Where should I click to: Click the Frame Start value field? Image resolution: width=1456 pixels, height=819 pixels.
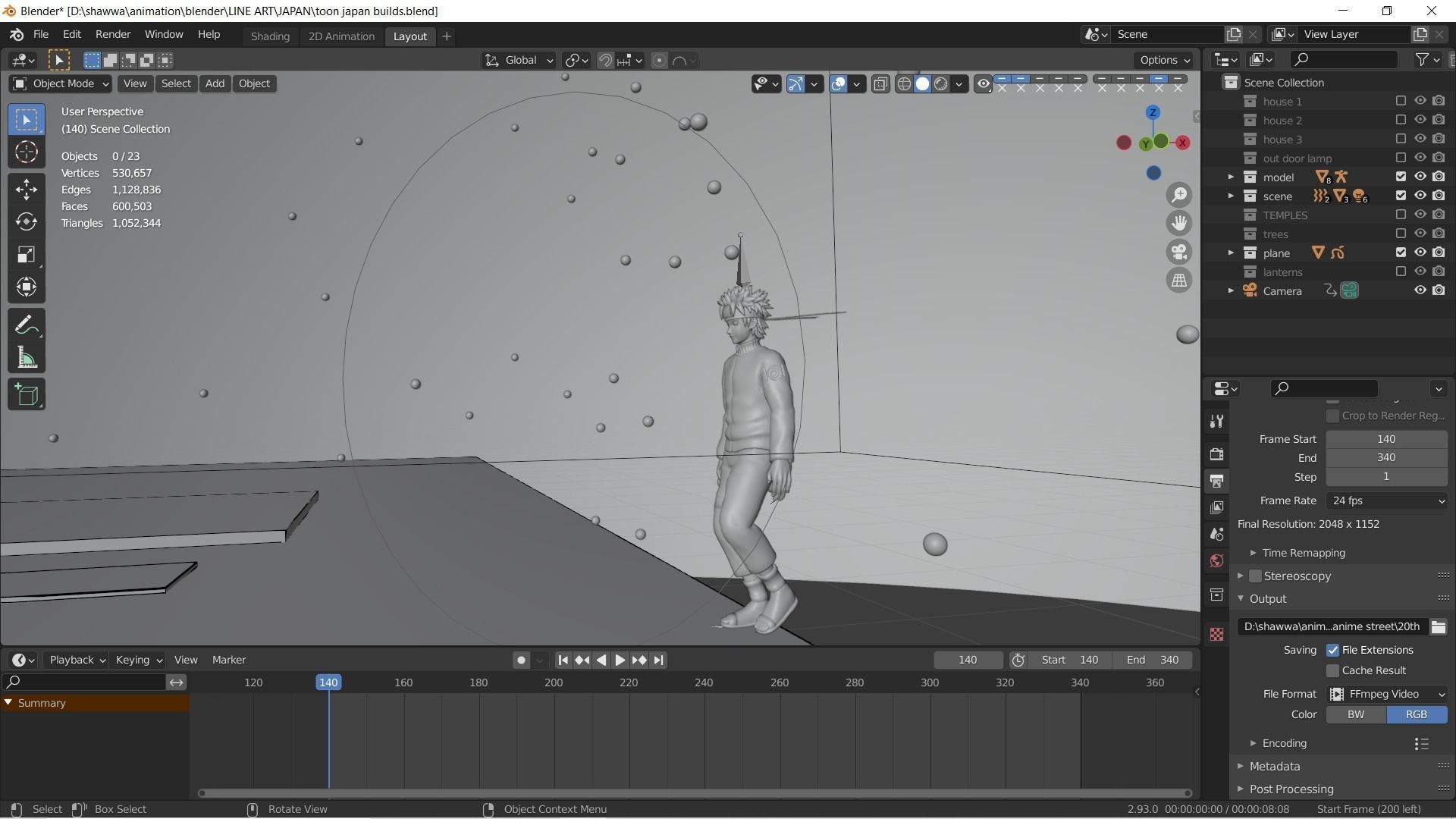(1386, 439)
